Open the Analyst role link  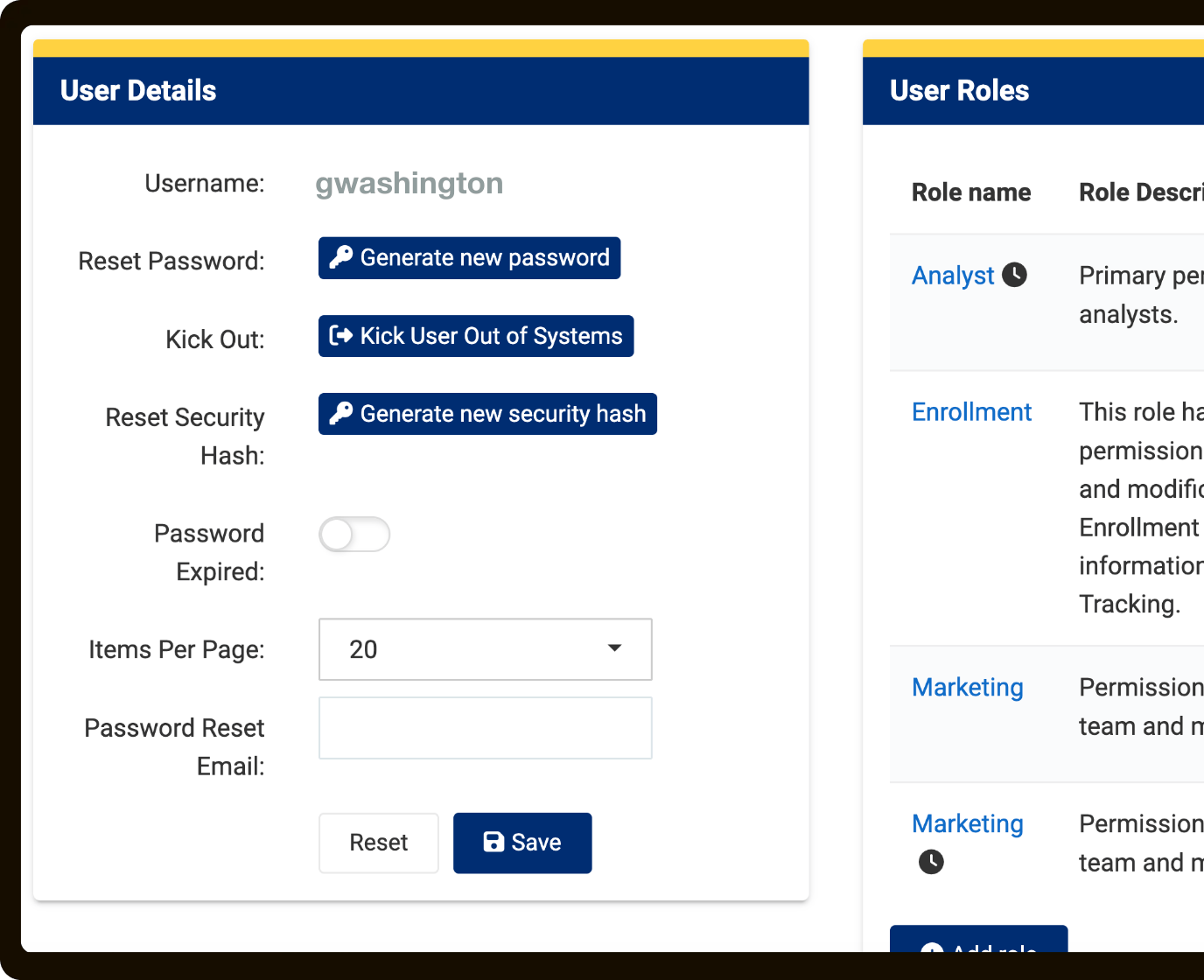coord(952,276)
